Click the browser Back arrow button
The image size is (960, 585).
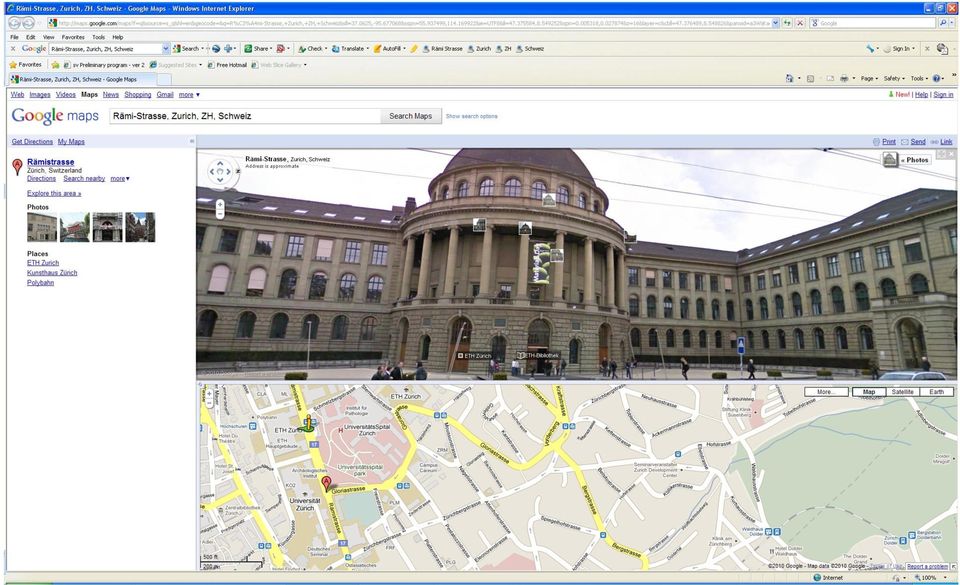[14, 23]
